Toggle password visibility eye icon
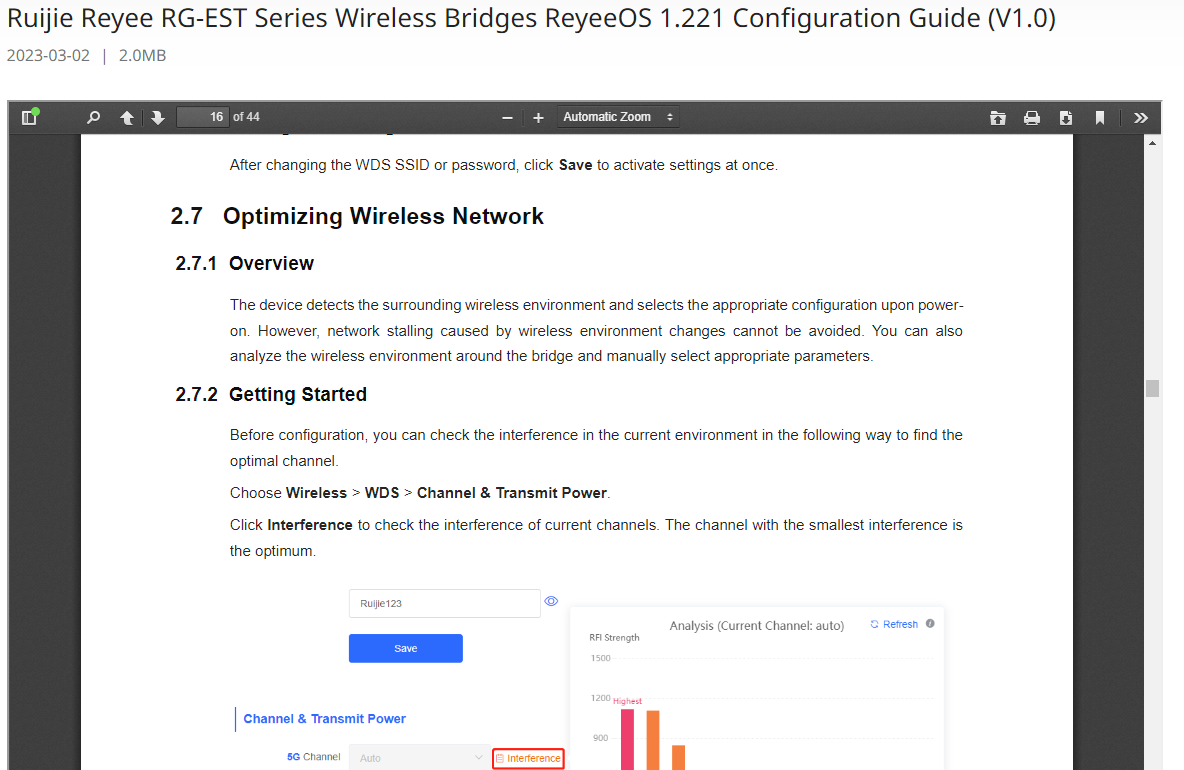1184x770 pixels. tap(551, 602)
